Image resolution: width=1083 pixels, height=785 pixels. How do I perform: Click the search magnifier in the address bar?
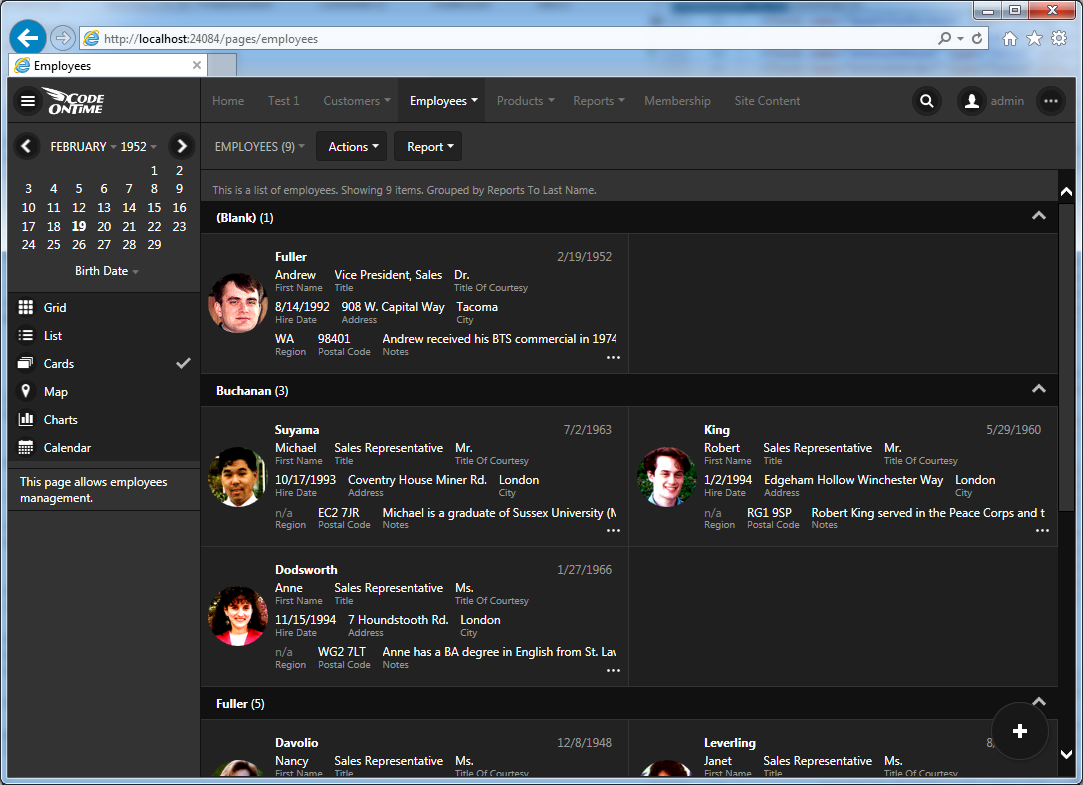[x=944, y=39]
